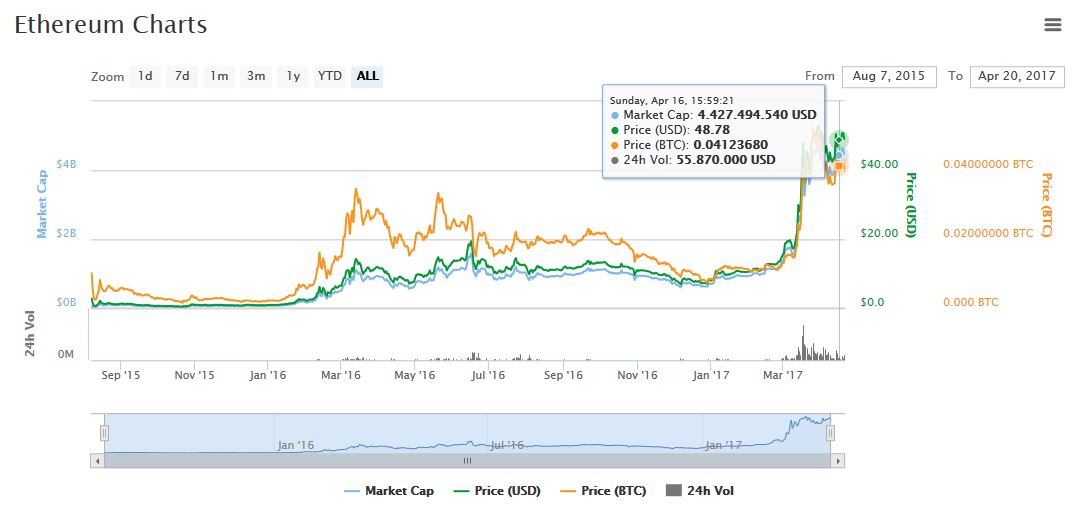Click the navigator right range handle

click(830, 433)
